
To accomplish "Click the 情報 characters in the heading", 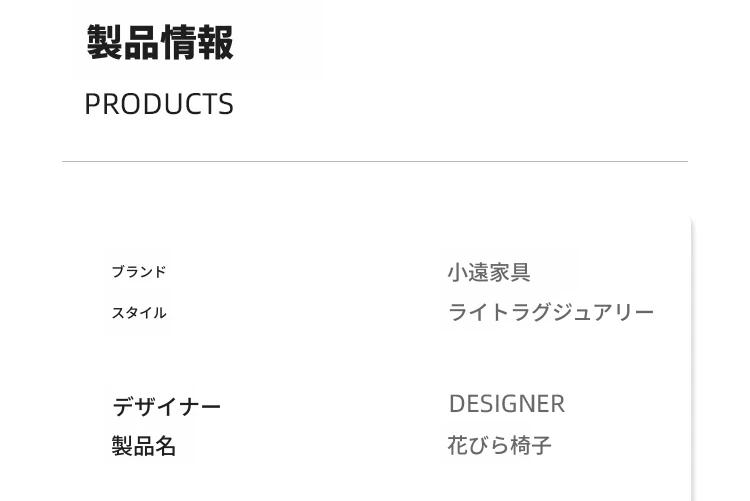I will tap(198, 43).
